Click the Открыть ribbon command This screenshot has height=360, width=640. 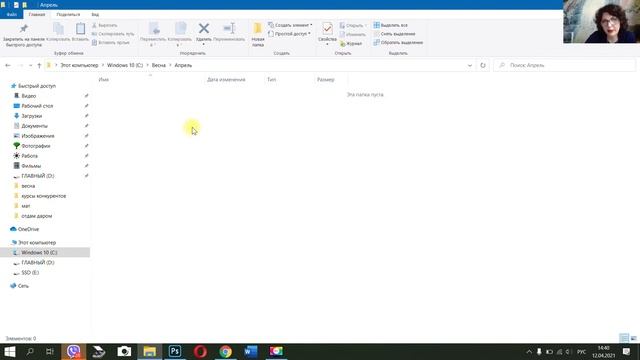[352, 25]
